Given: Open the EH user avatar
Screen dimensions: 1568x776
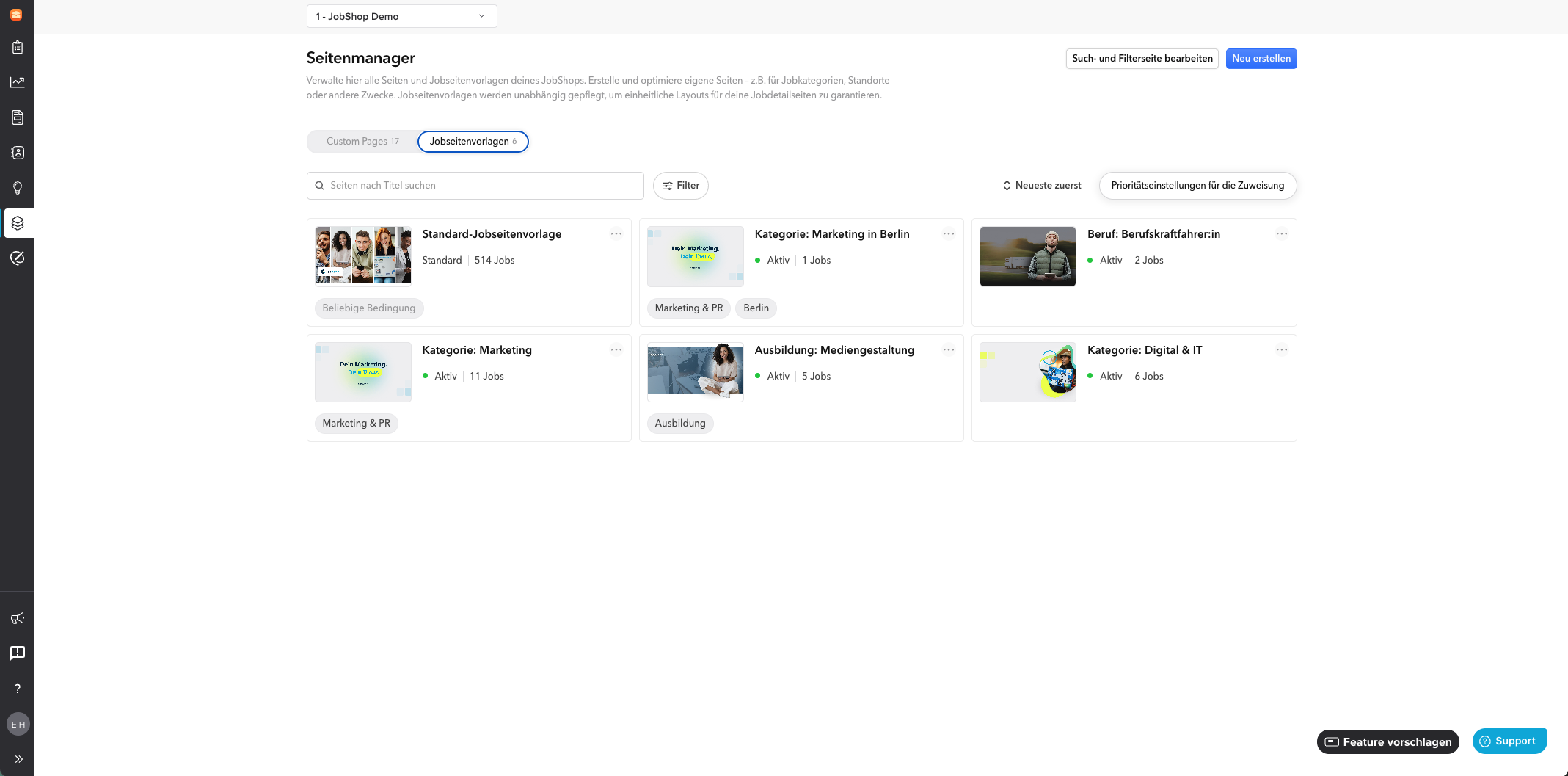Looking at the screenshot, I should (x=18, y=725).
